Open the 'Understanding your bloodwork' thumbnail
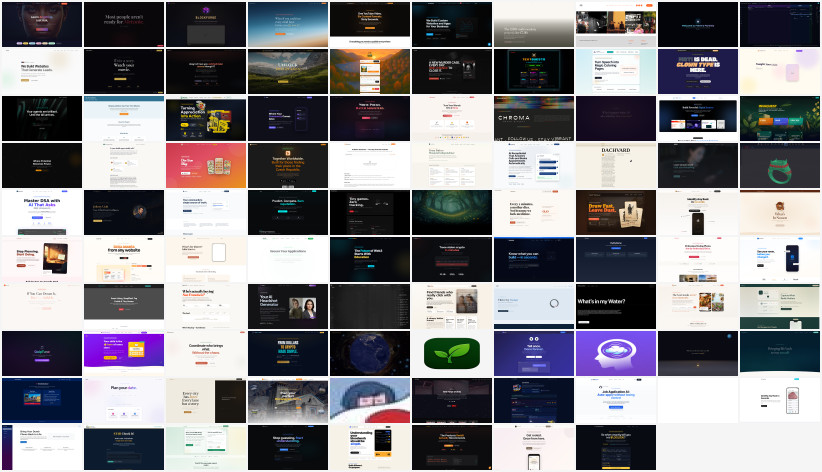 point(370,448)
